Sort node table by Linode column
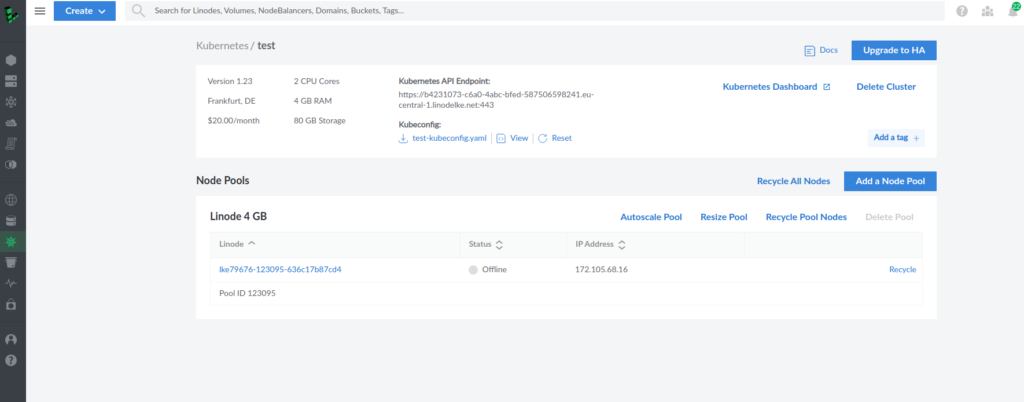This screenshot has height=402, width=1024. point(237,244)
